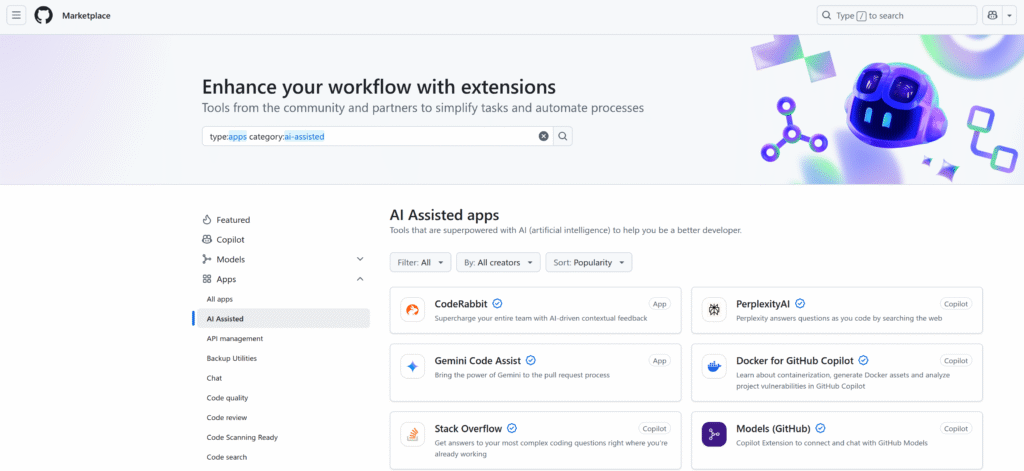This screenshot has width=1024, height=471.
Task: Click the magnifier search submit button
Action: pos(563,136)
